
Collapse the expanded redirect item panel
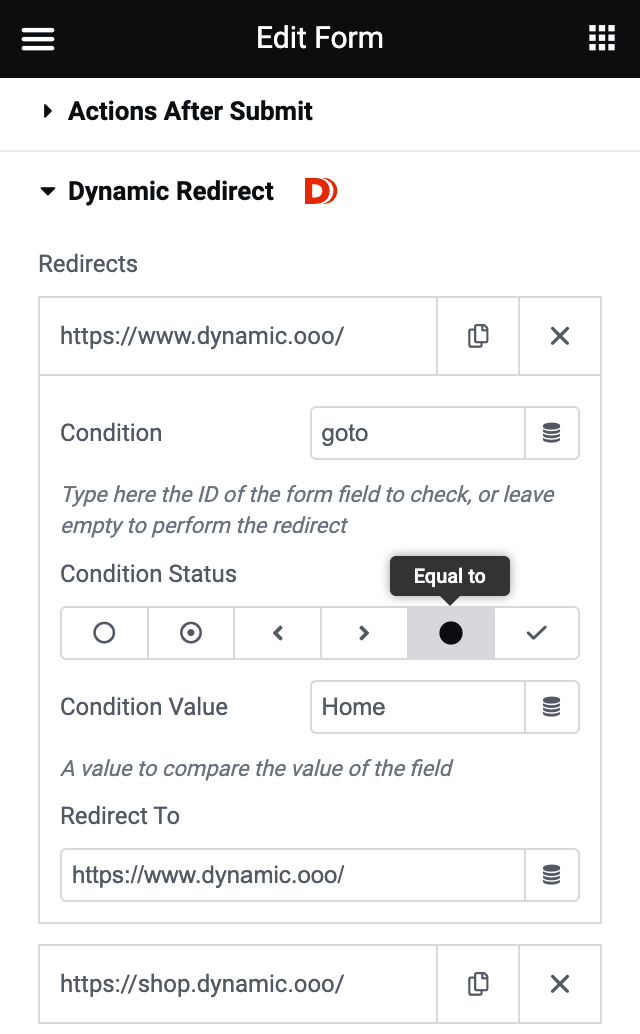pyautogui.click(x=237, y=336)
